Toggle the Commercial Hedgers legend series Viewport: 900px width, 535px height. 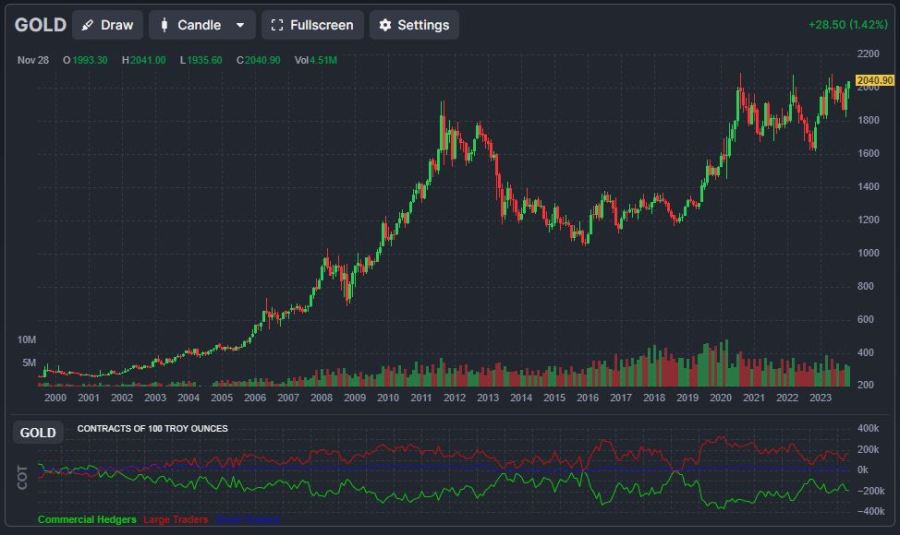[88, 519]
